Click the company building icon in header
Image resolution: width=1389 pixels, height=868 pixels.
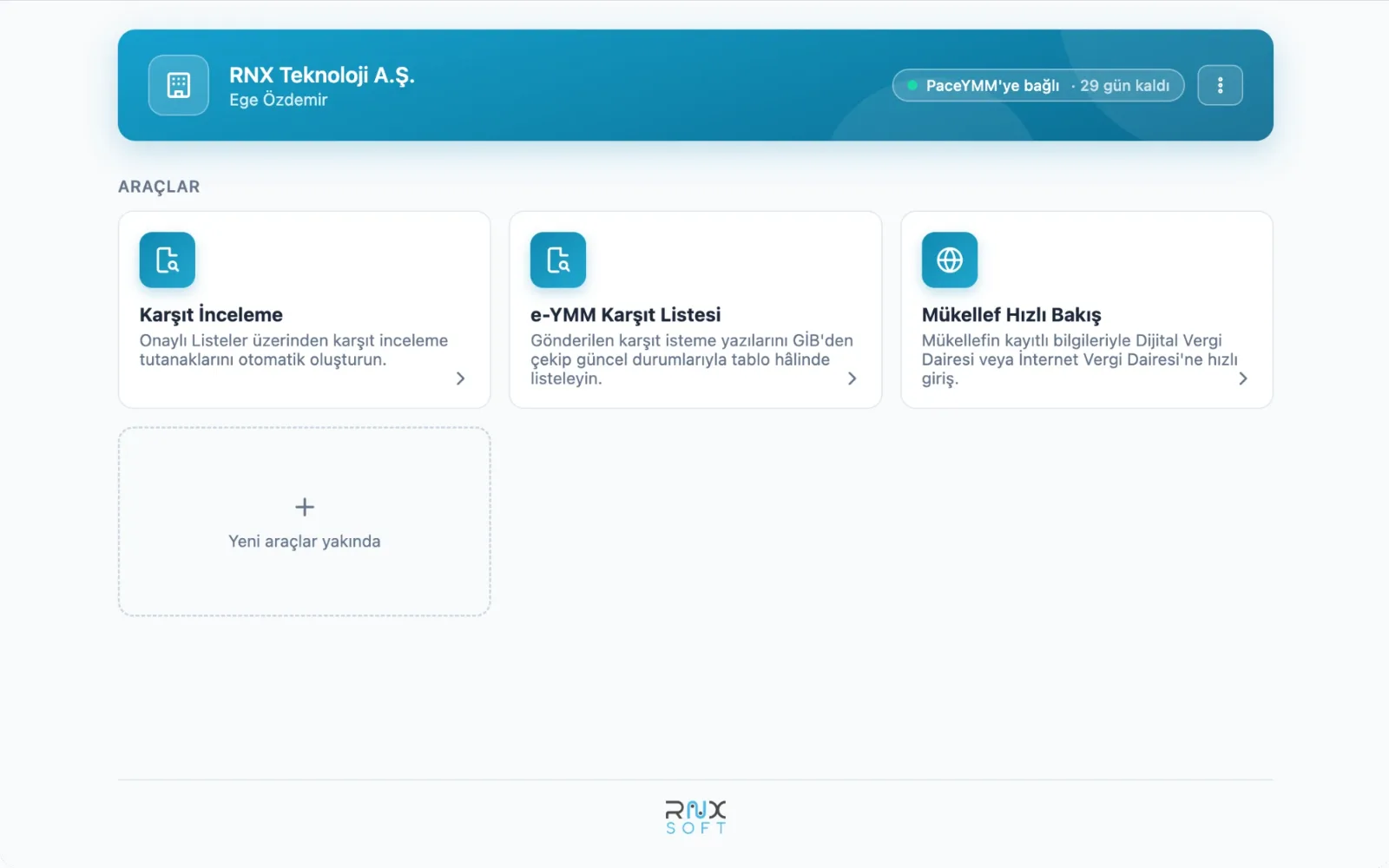pos(178,85)
